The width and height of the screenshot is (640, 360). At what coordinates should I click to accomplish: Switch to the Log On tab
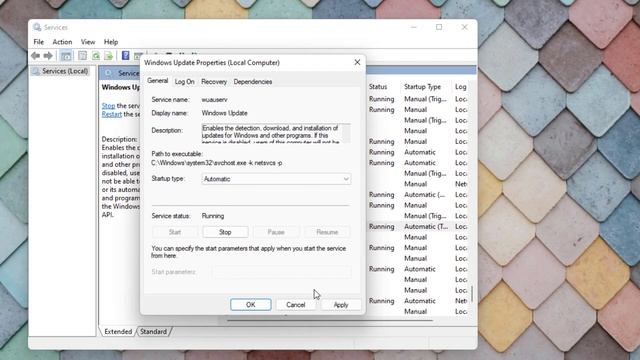184,82
